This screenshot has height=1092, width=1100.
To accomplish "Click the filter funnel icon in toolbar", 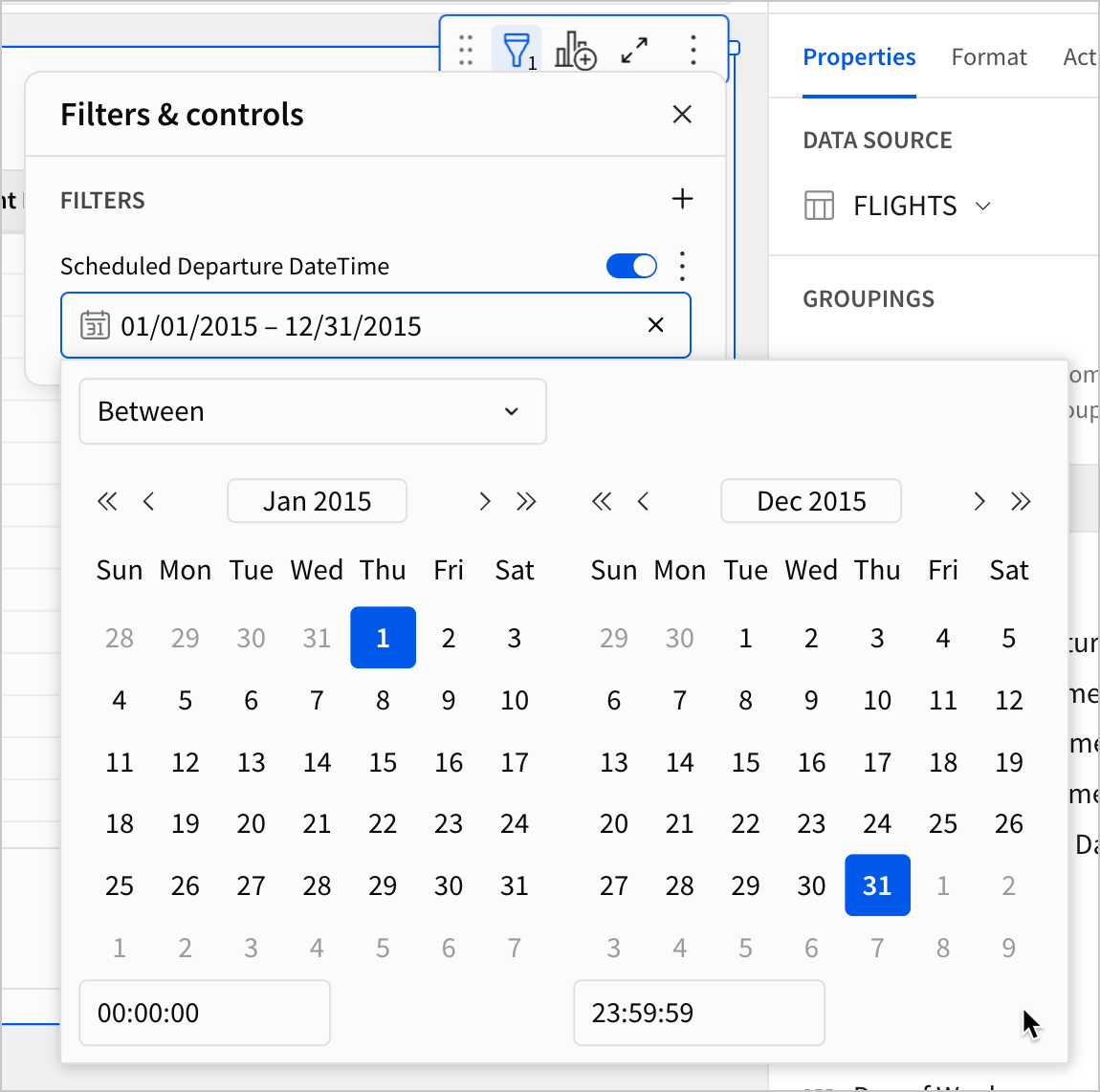I will point(517,50).
